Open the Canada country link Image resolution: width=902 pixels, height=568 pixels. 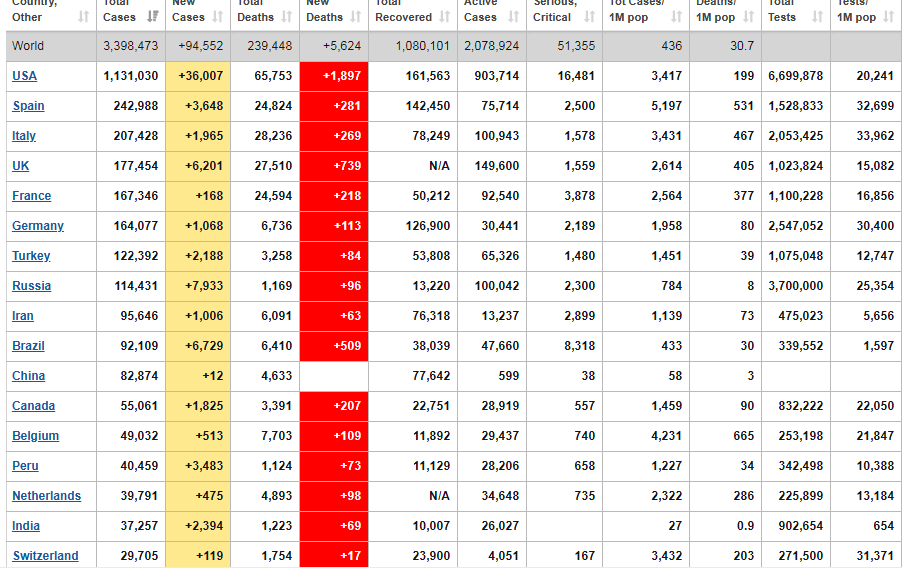pos(33,406)
